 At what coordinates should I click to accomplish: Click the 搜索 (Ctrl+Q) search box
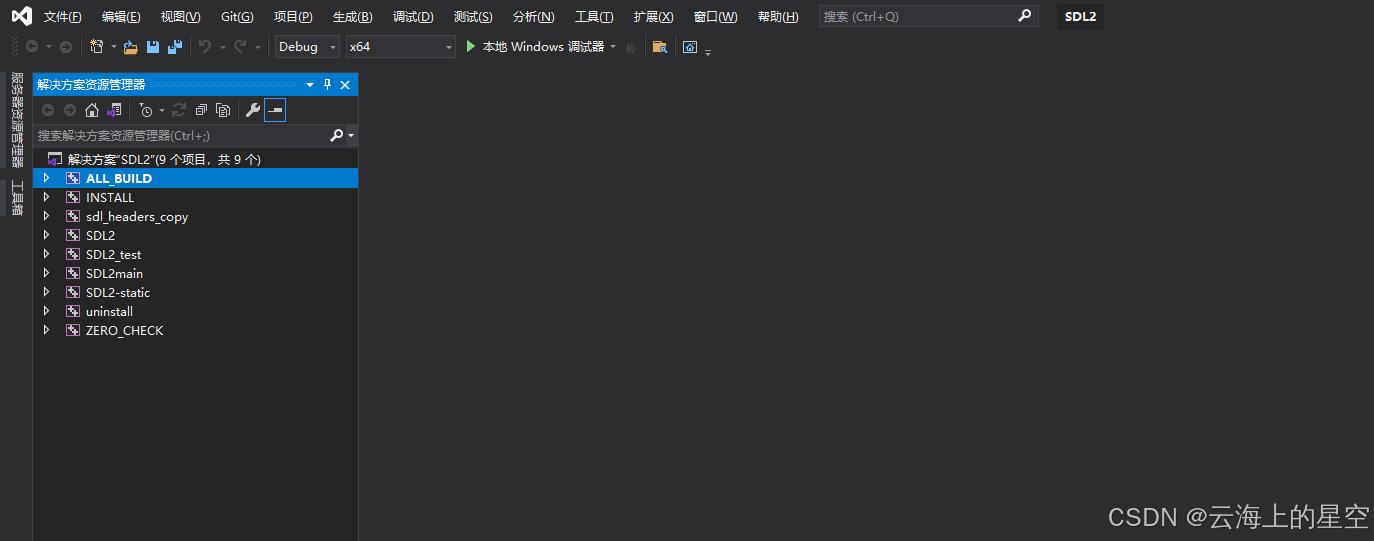(x=928, y=16)
